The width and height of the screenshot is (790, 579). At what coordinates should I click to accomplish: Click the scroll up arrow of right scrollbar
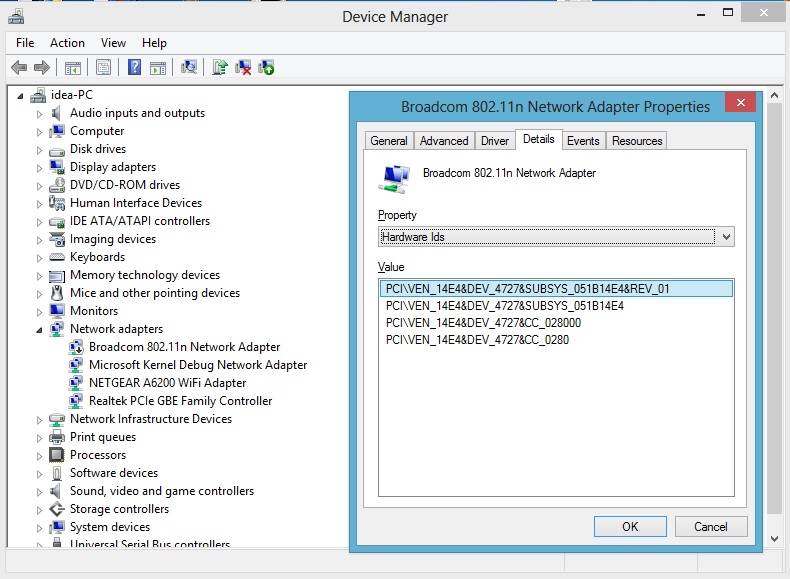(775, 95)
